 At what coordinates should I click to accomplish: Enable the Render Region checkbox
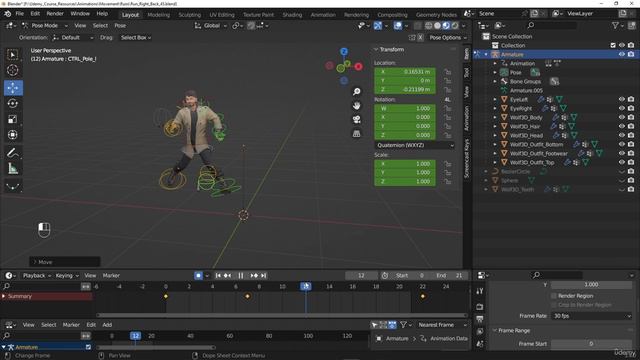click(x=554, y=296)
